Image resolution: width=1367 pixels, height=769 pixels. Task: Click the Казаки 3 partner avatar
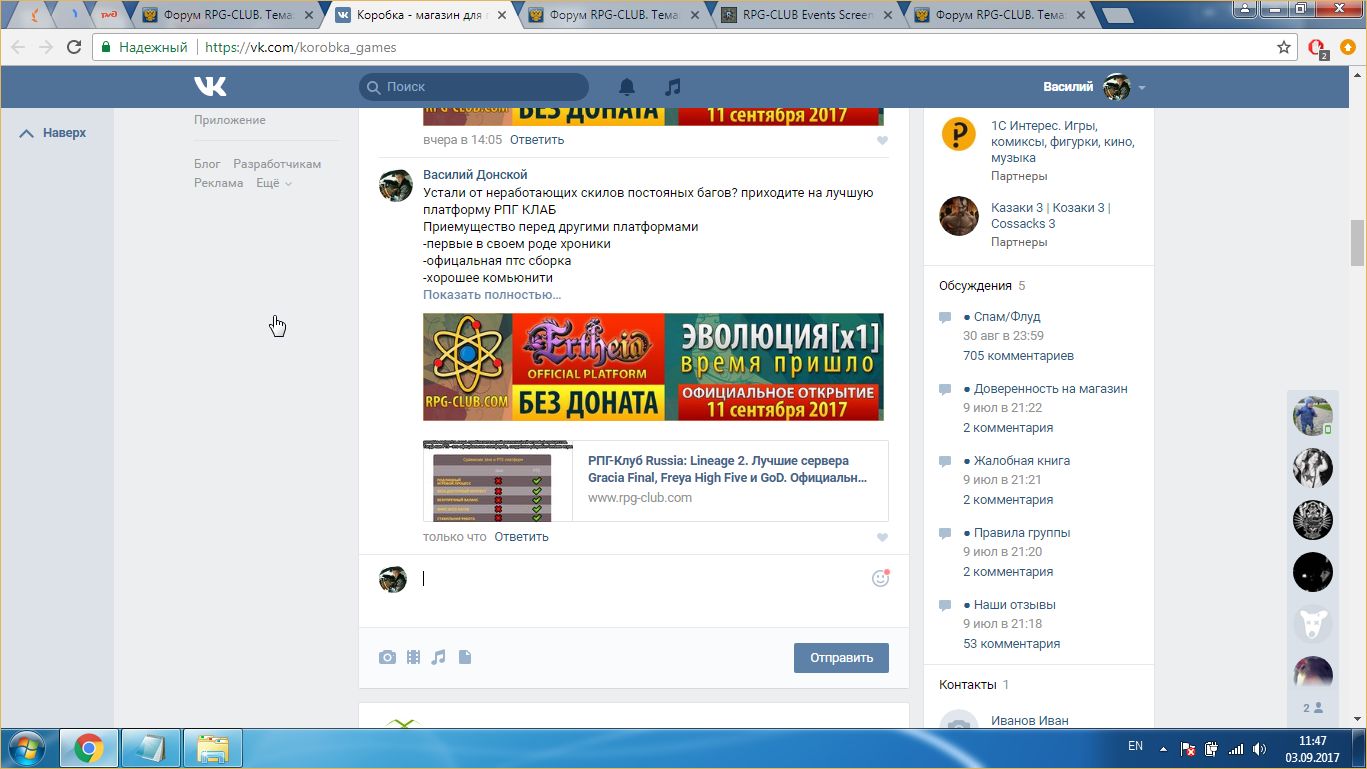coord(959,216)
